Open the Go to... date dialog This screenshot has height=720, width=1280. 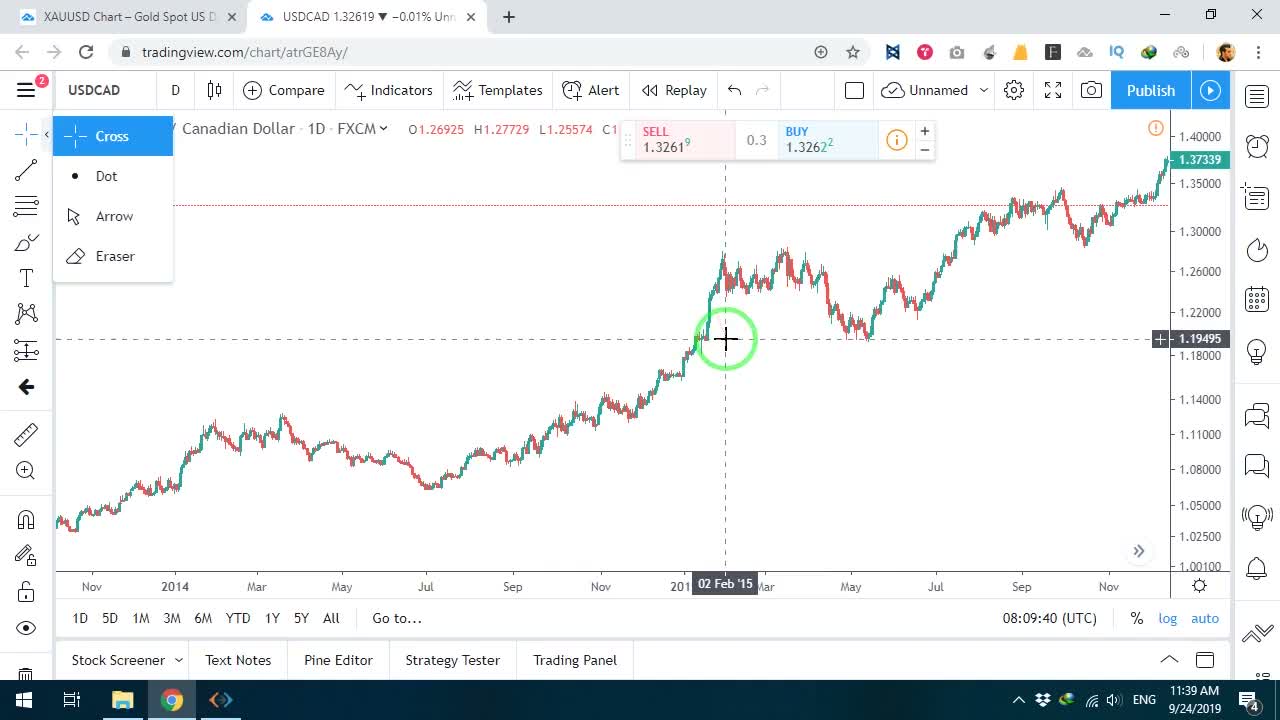coord(397,618)
